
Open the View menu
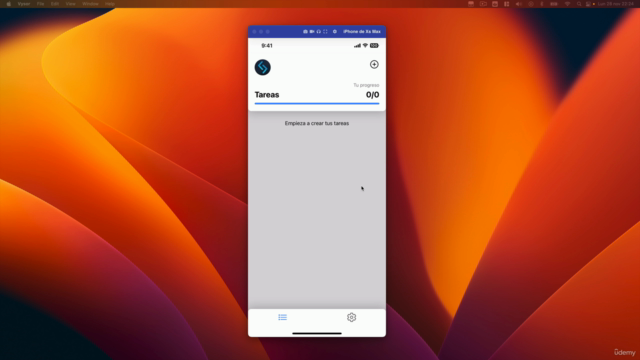point(71,4)
